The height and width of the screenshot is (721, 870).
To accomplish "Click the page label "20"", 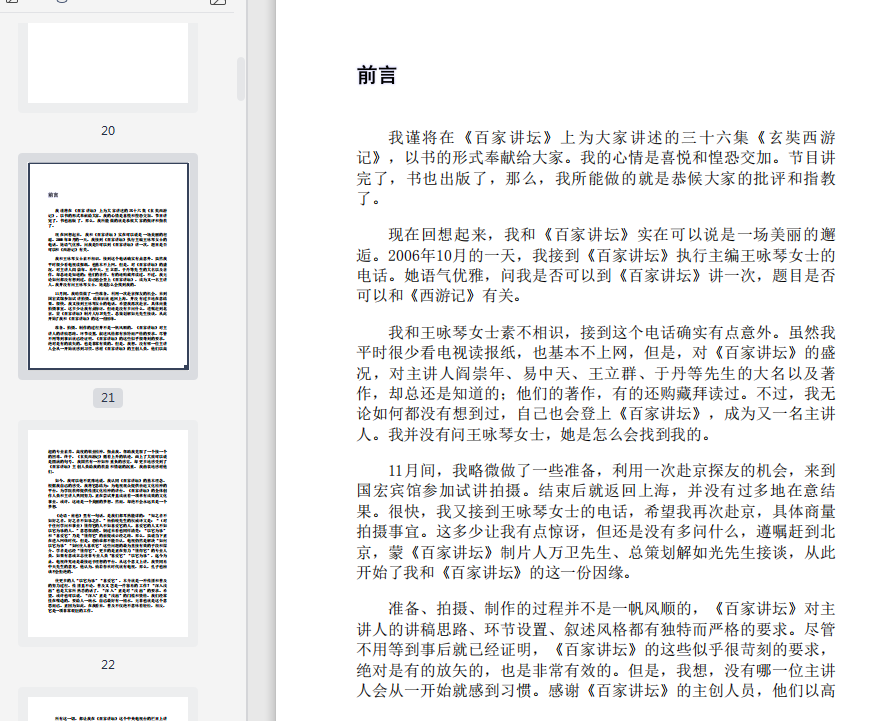I will coord(108,130).
